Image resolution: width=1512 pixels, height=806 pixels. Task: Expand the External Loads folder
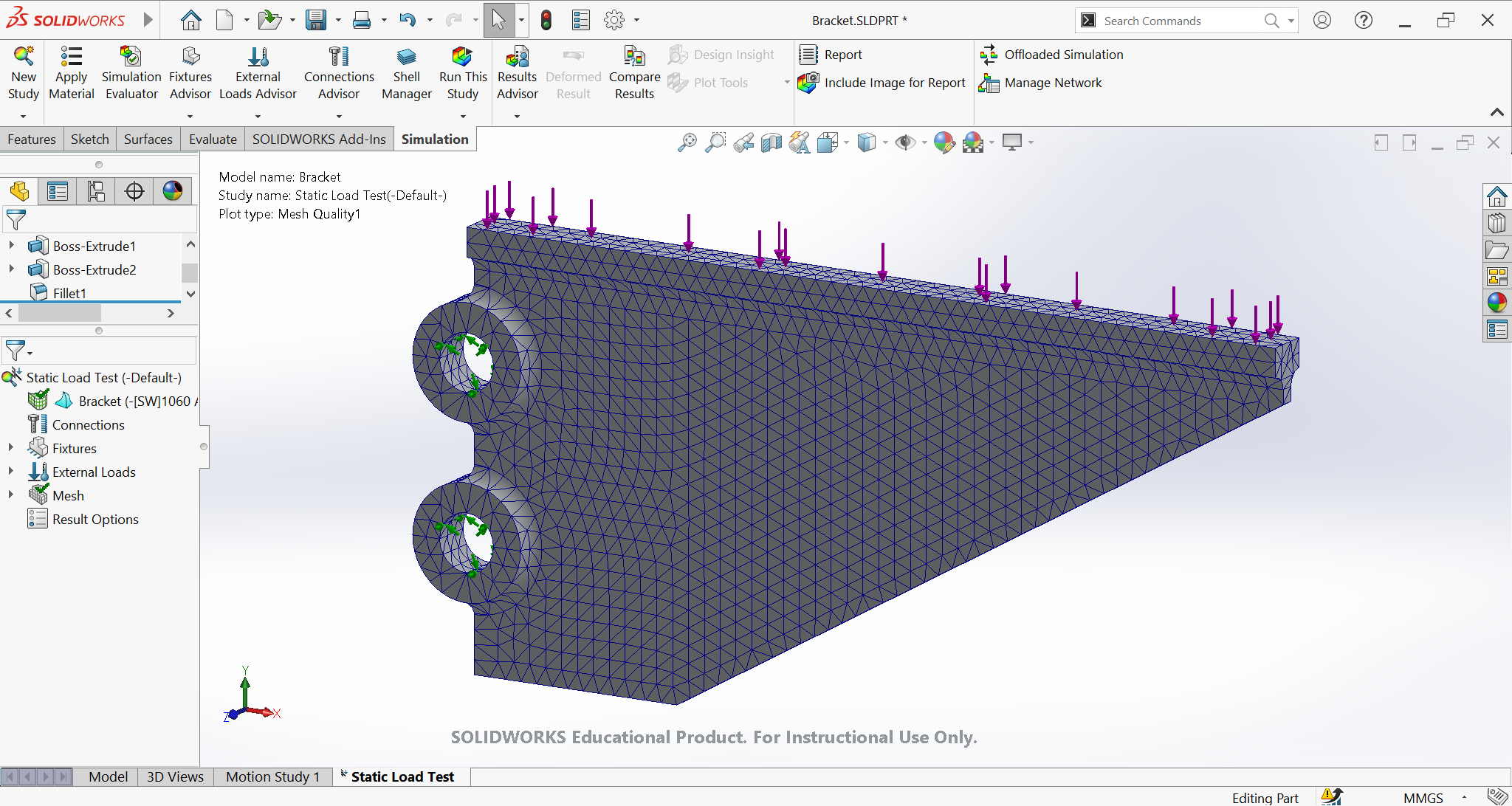(x=10, y=470)
